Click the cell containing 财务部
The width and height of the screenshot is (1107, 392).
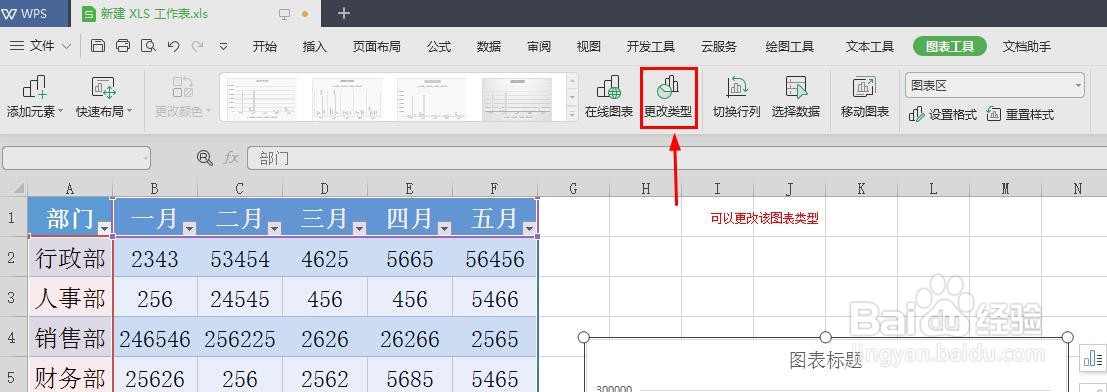click(x=70, y=378)
